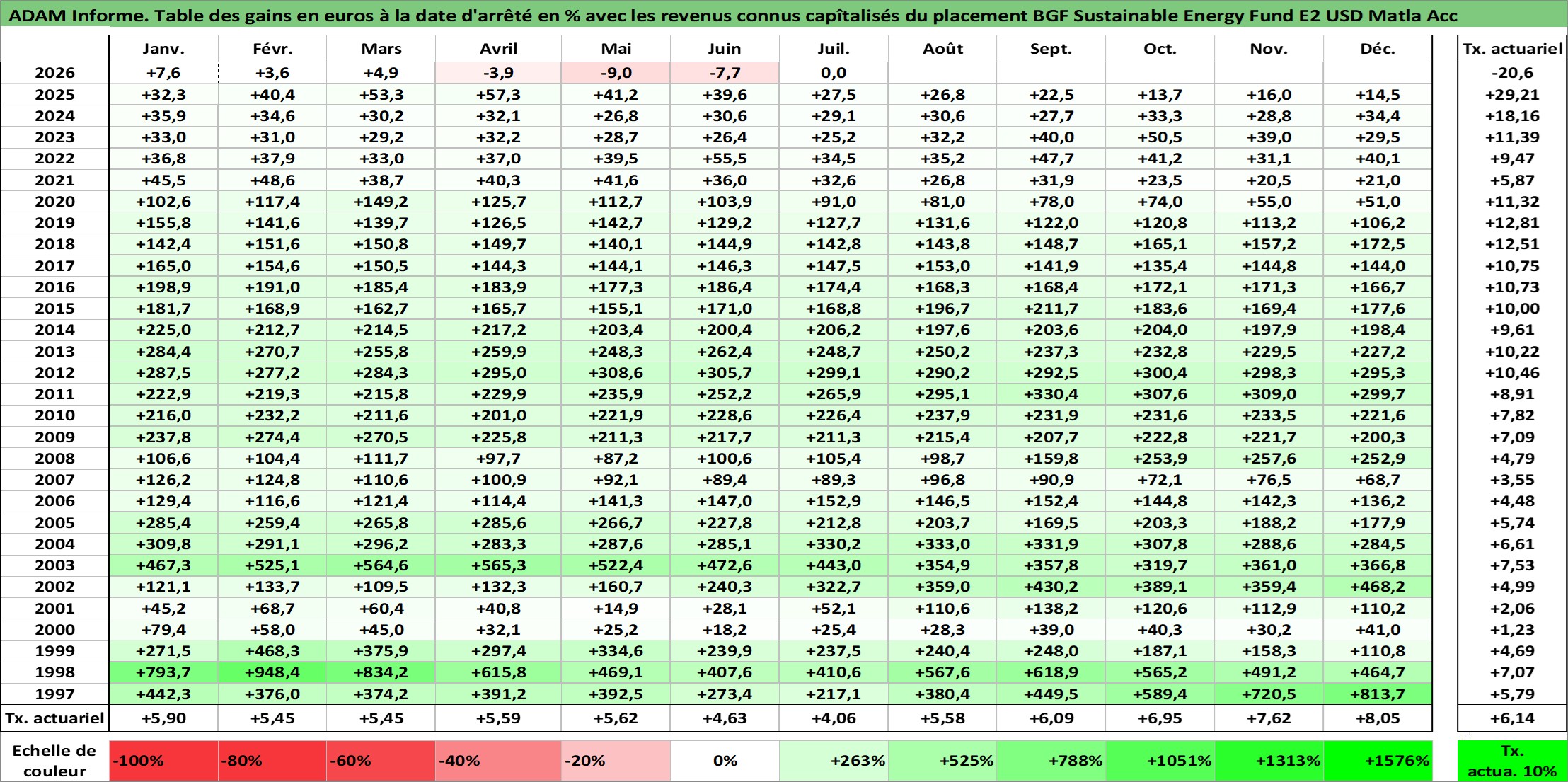Select the 0,0 cell for July 2026
1568x782 pixels.
[834, 73]
